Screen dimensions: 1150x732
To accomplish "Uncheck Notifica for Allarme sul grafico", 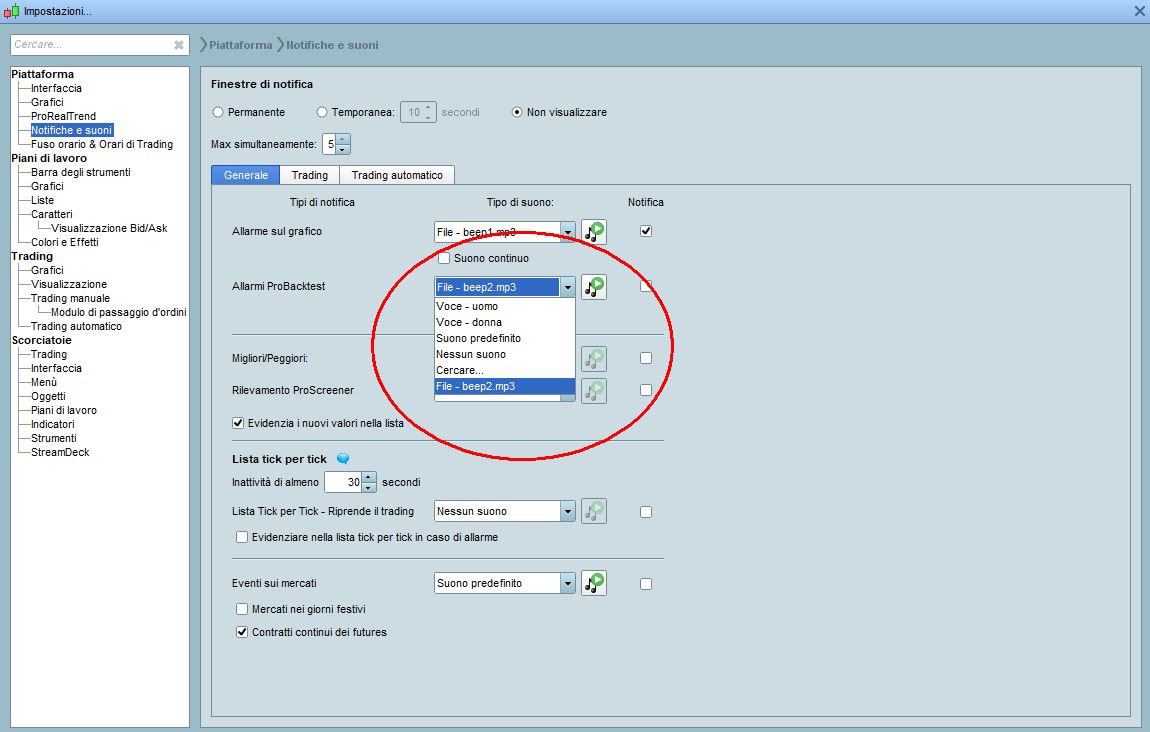I will (645, 231).
